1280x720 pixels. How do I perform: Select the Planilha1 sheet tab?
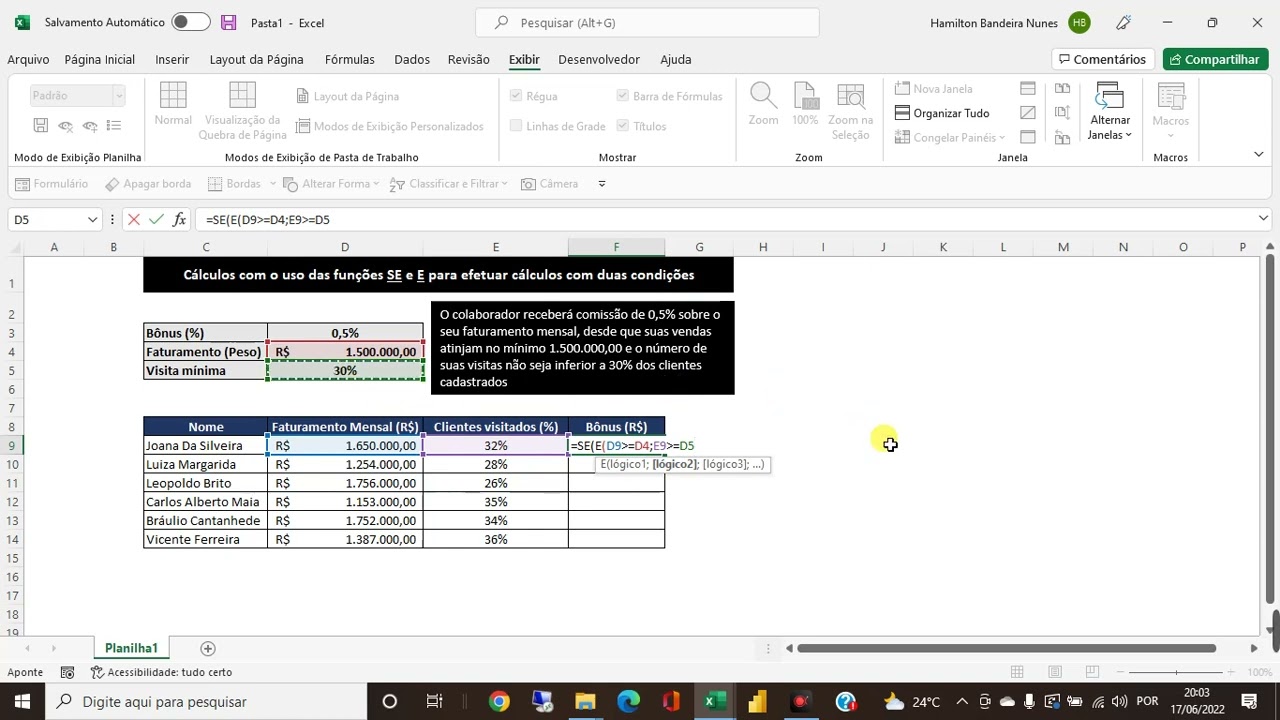pyautogui.click(x=131, y=648)
